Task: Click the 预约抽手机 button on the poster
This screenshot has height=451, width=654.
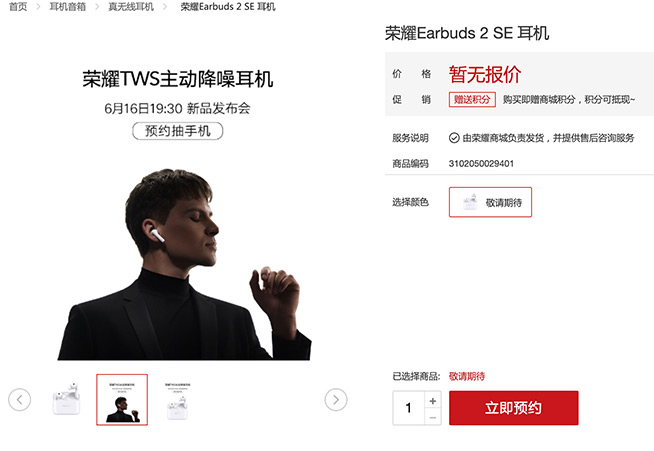Action: 178,131
